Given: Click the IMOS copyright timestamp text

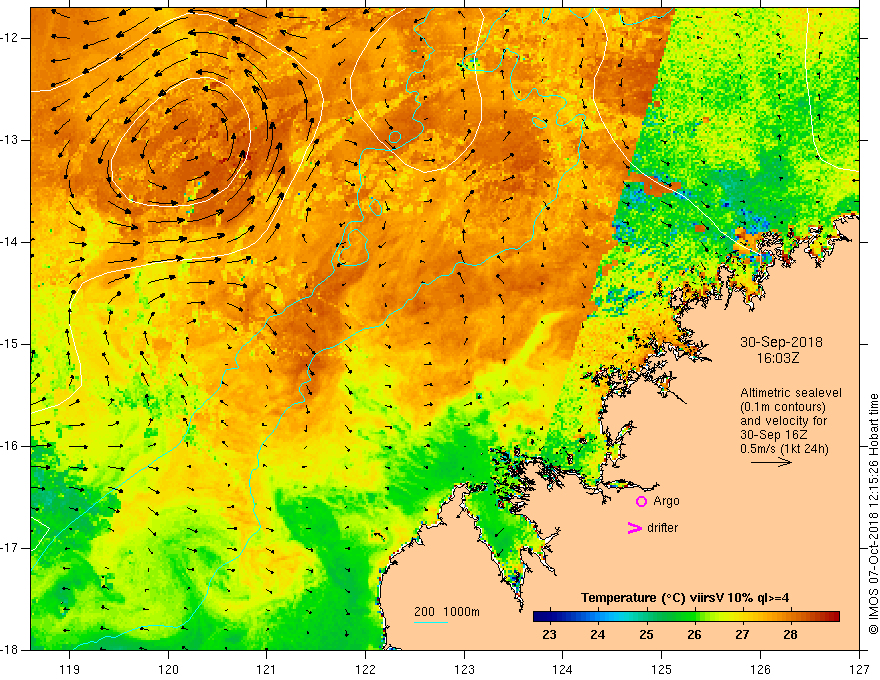Looking at the screenshot, I should click(x=873, y=514).
